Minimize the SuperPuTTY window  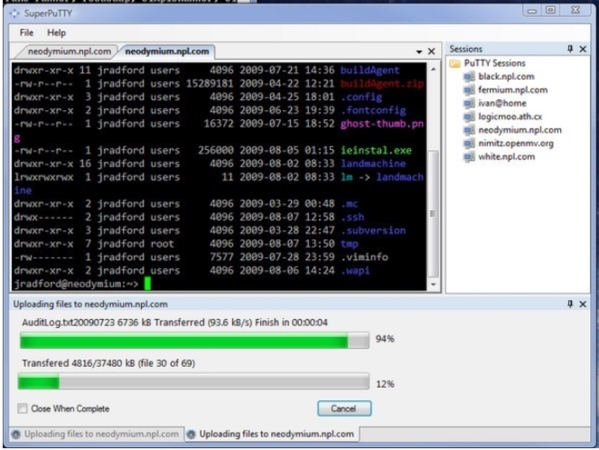532,11
